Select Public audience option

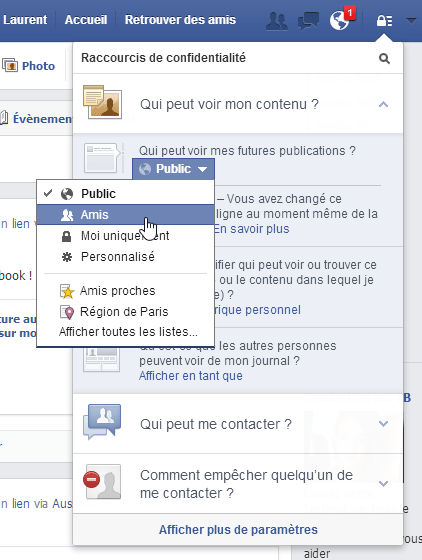click(125, 194)
